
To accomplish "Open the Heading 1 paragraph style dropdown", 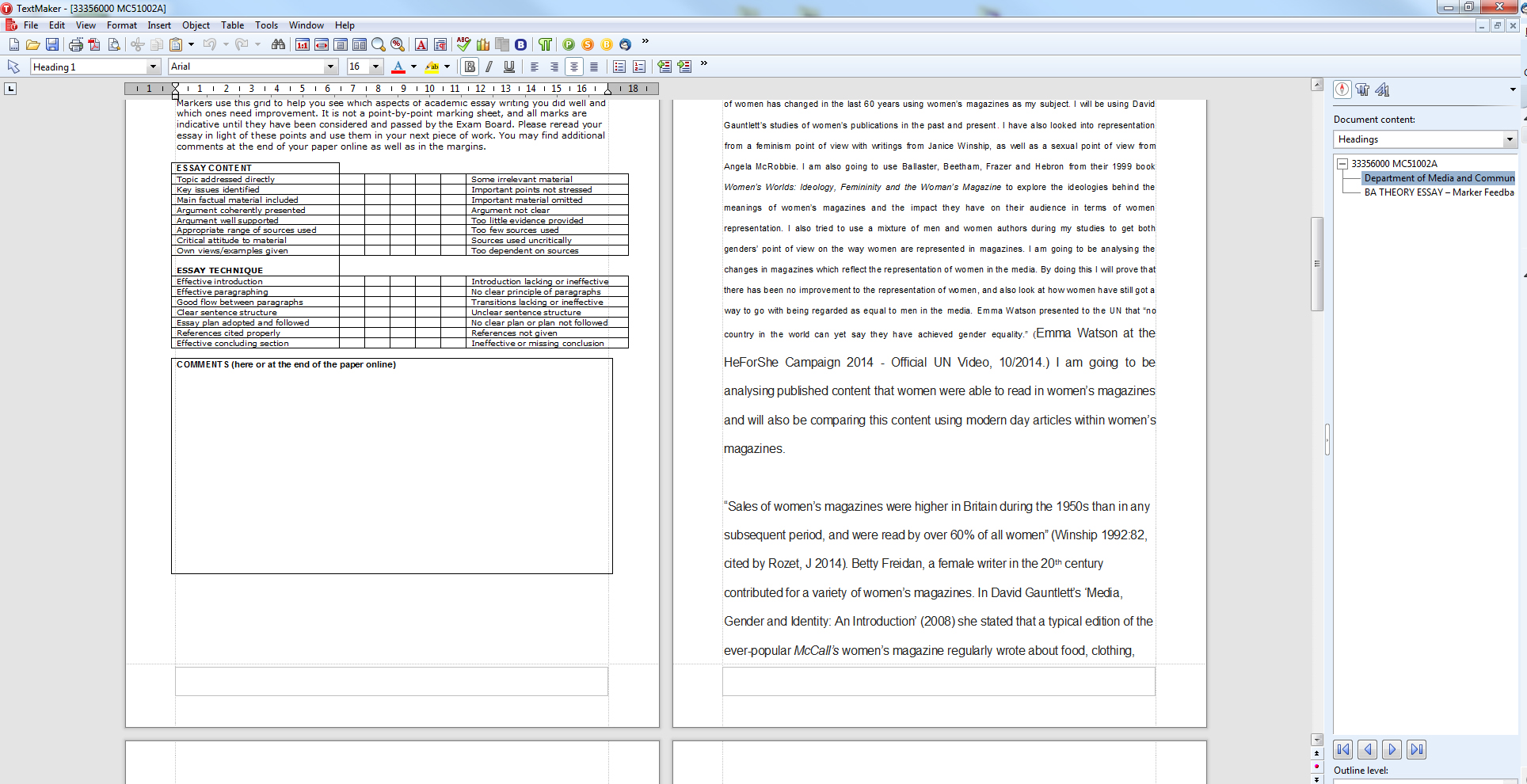I will (153, 67).
